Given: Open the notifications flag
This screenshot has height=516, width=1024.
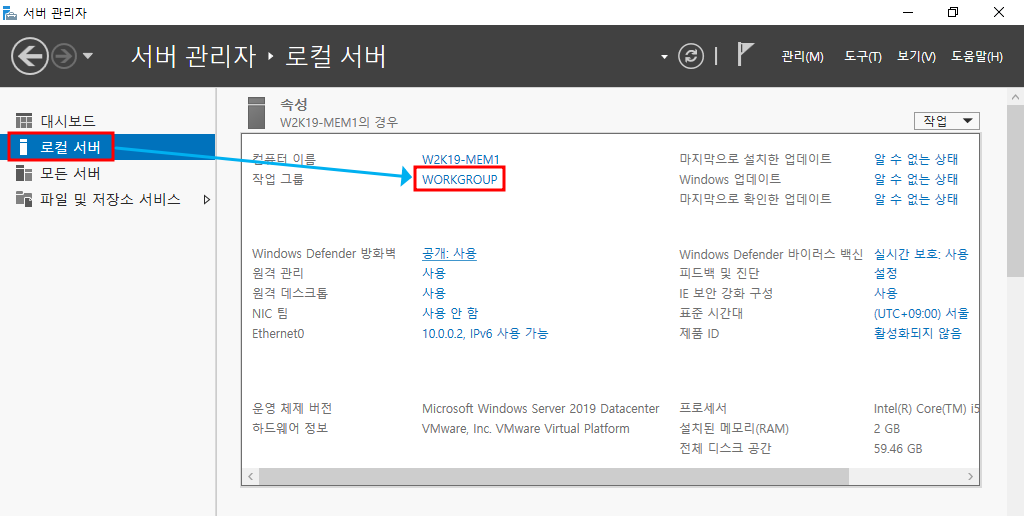Looking at the screenshot, I should click(x=745, y=54).
